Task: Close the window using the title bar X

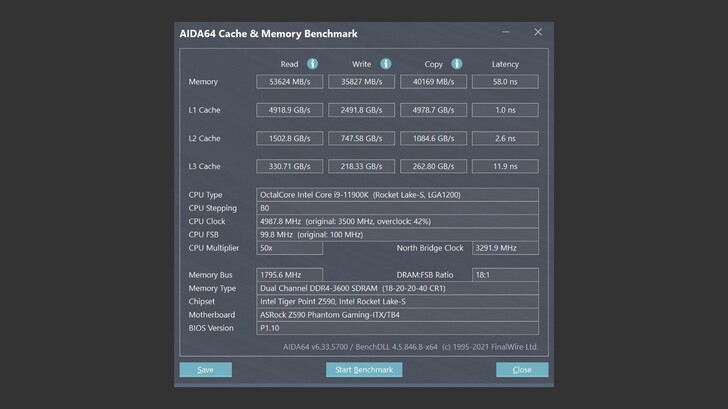Action: [538, 33]
